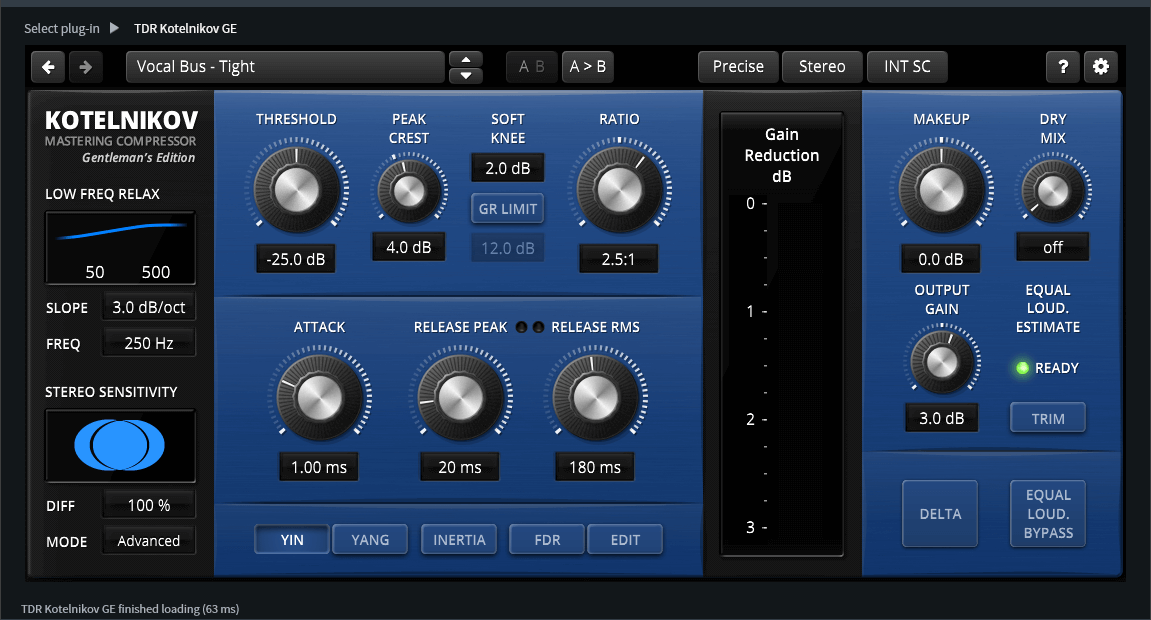Screen dimensions: 1151x620
Task: Click the green READY status indicator
Action: 1023,368
